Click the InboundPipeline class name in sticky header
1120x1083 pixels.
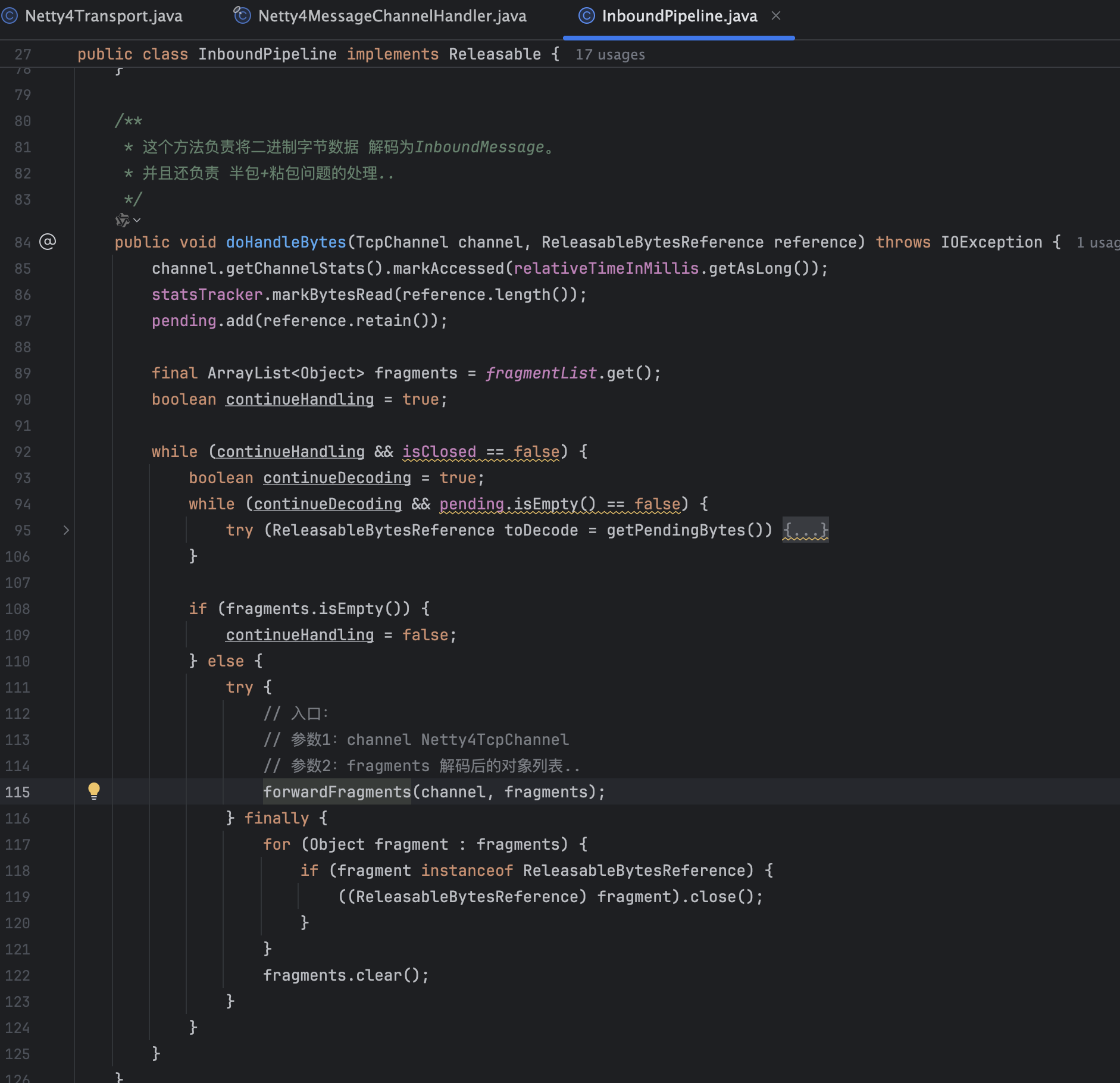point(267,54)
